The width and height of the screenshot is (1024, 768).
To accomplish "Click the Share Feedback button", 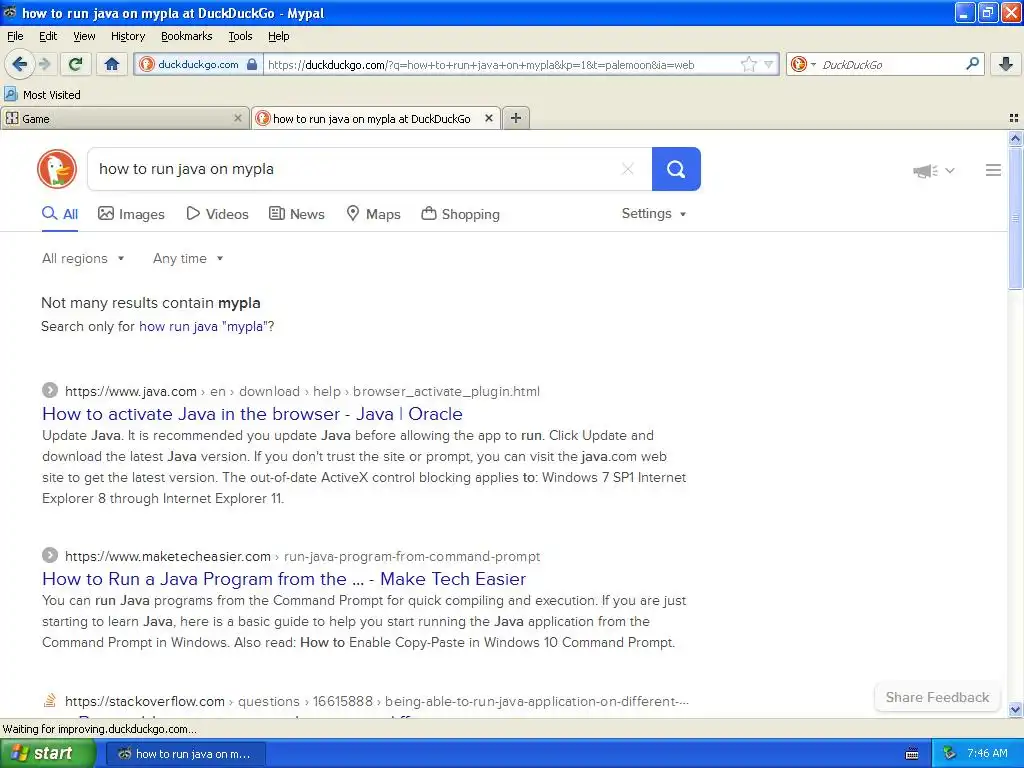I will (937, 697).
